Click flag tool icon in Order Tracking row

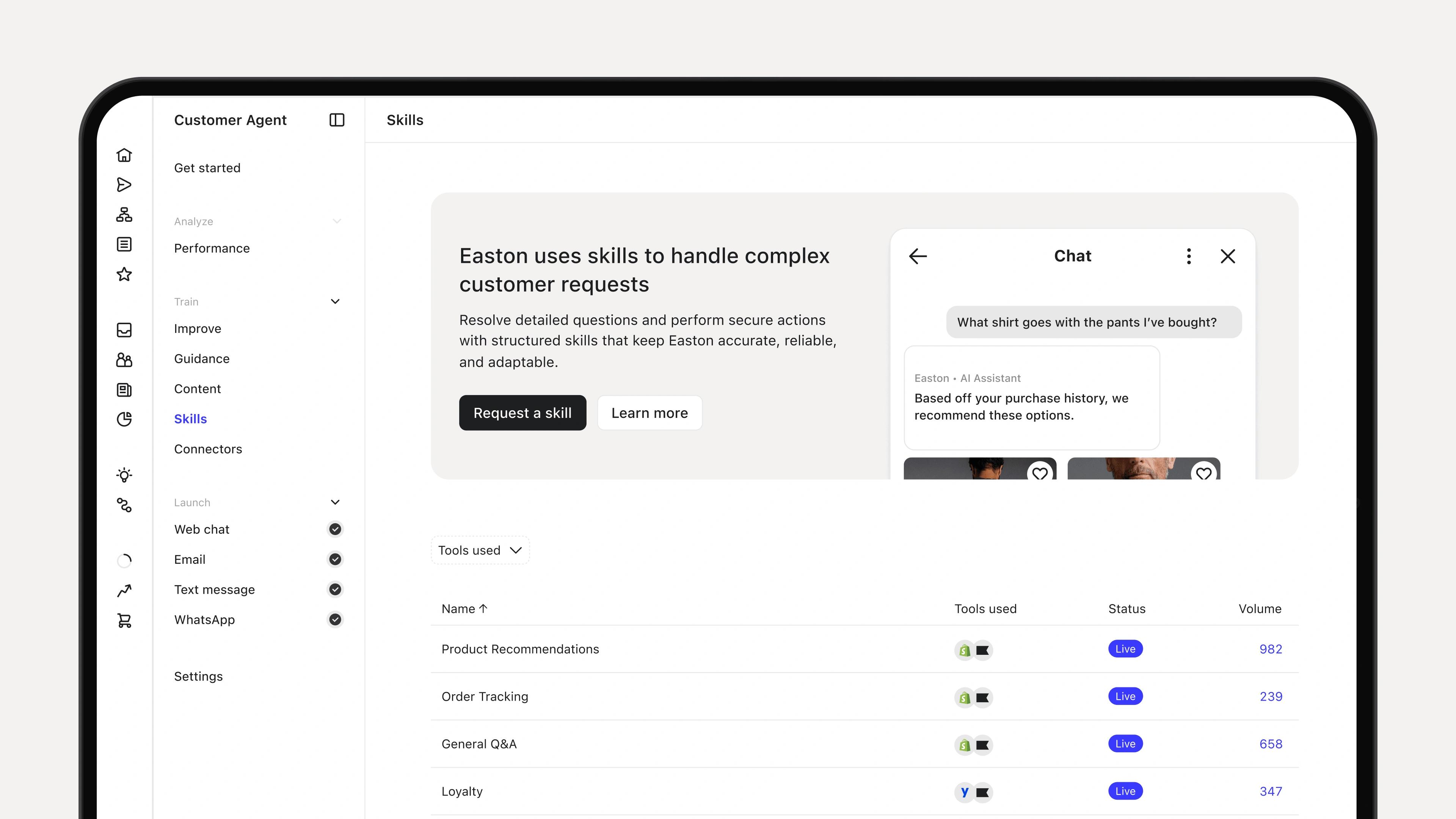click(x=983, y=698)
